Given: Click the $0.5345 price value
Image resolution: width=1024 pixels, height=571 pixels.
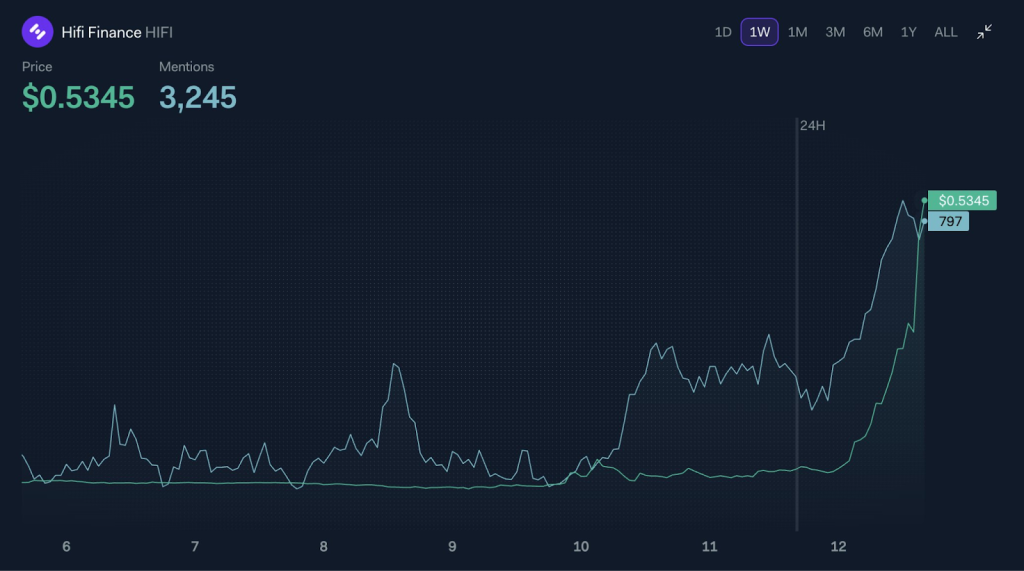Looking at the screenshot, I should click(78, 97).
